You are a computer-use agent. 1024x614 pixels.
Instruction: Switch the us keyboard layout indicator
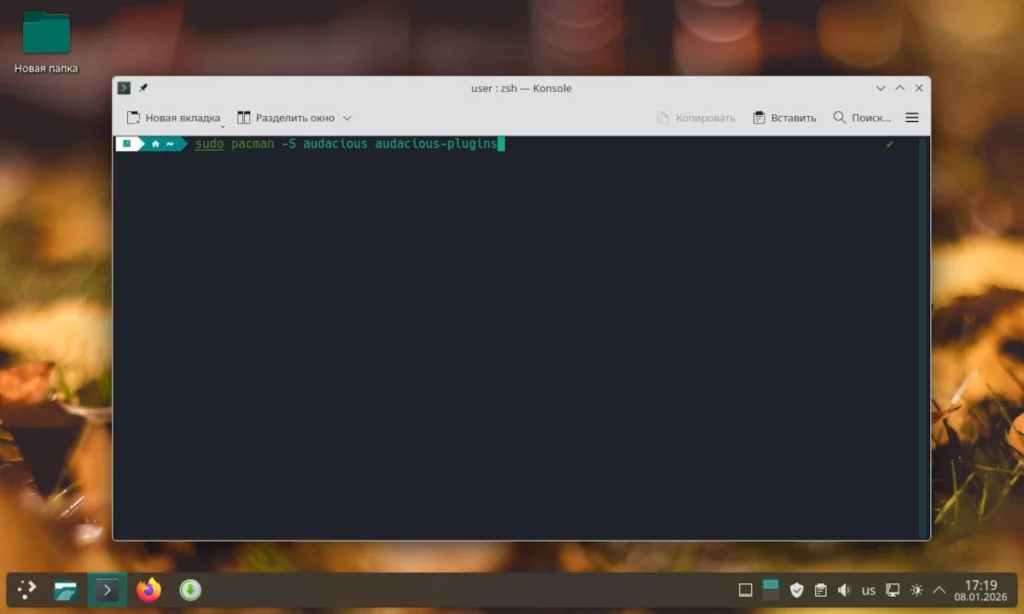click(869, 590)
